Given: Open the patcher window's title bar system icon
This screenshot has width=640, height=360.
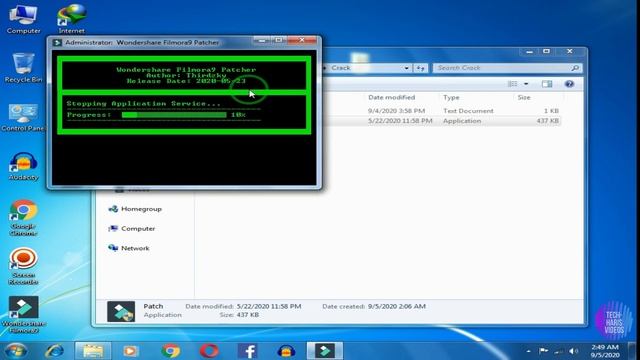Looking at the screenshot, I should (57, 42).
